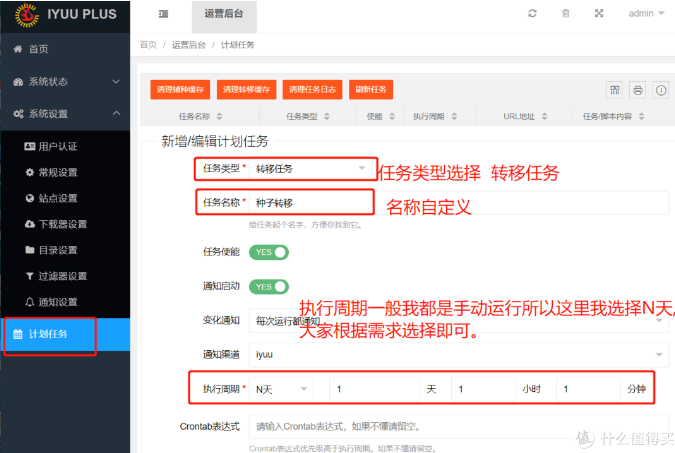Image resolution: width=675 pixels, height=453 pixels.
Task: Open the 变化通知 dropdown
Action: click(458, 321)
